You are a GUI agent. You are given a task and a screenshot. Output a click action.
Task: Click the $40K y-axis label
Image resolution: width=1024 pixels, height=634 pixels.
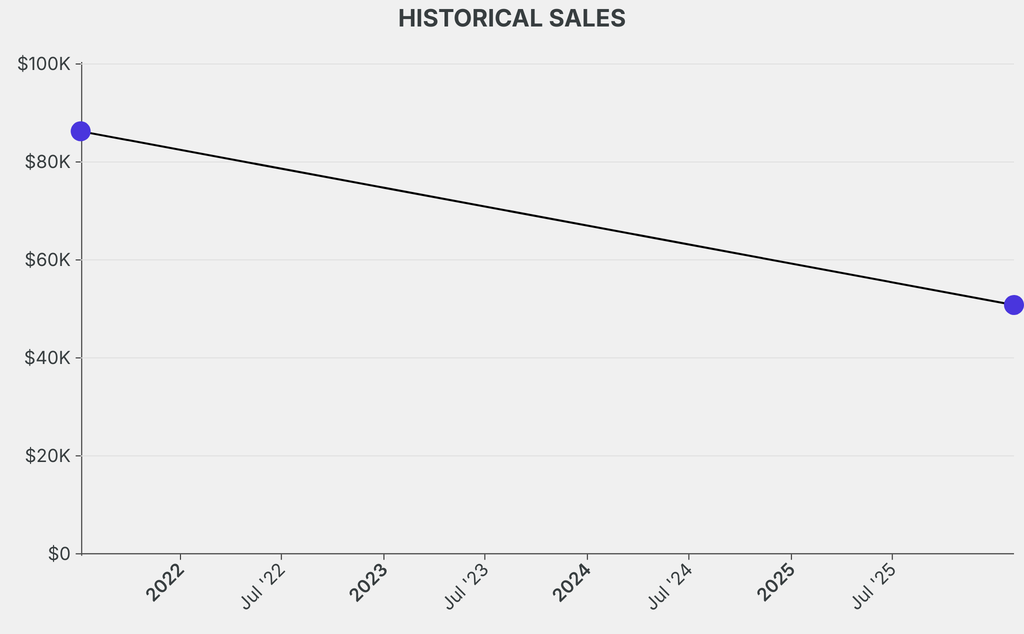(47, 358)
